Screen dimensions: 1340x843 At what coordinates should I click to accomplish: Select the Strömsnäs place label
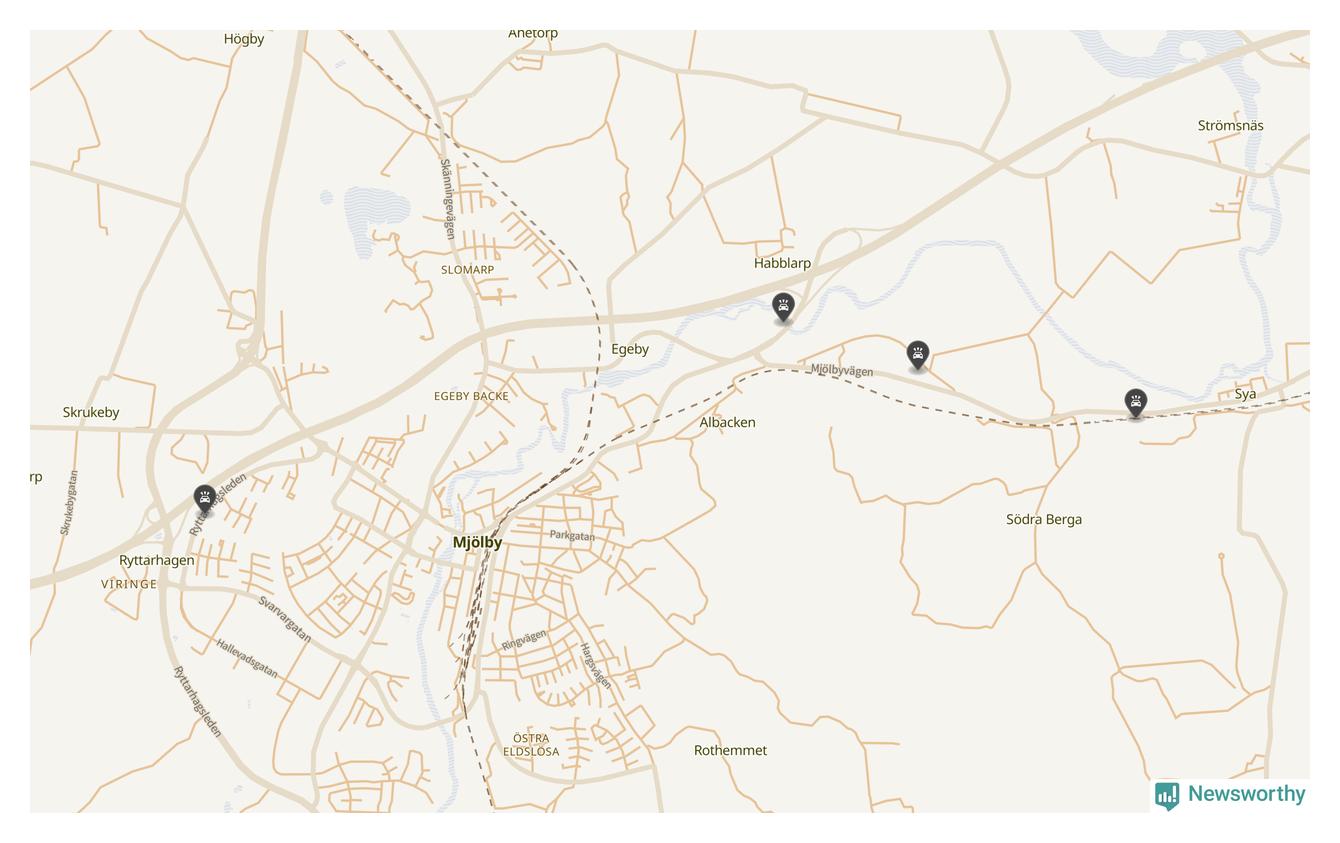[x=1230, y=125]
